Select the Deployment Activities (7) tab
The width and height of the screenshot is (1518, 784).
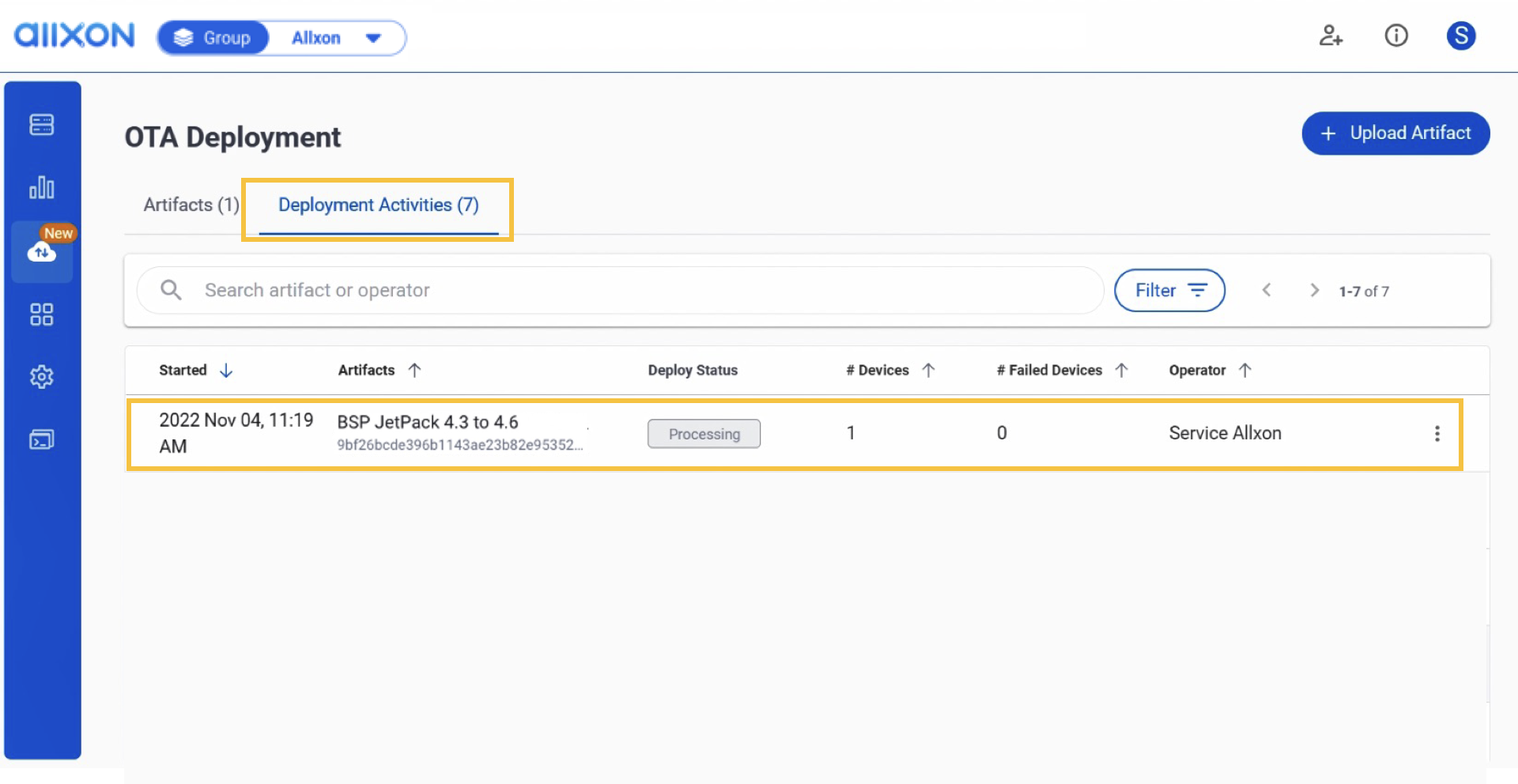pyautogui.click(x=379, y=205)
